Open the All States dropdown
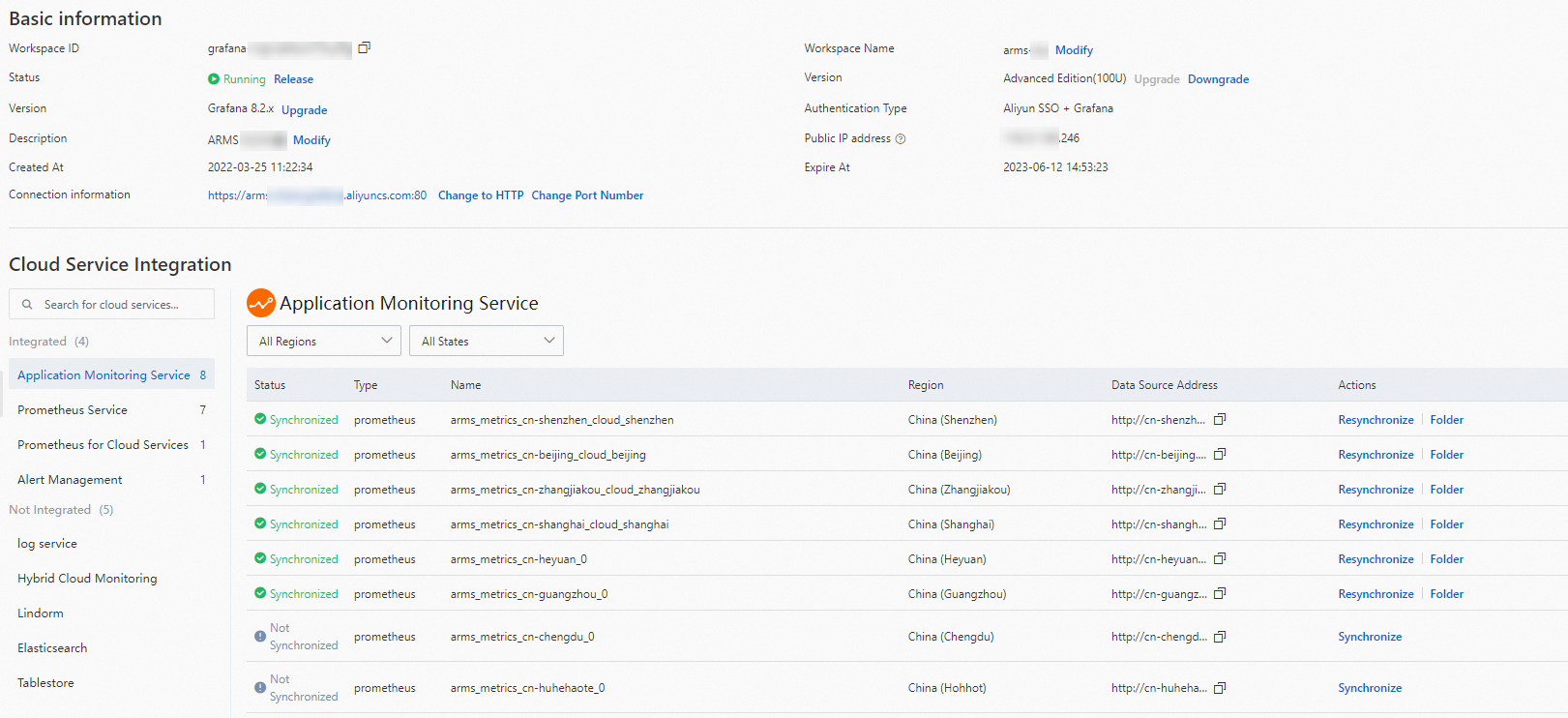Image resolution: width=1568 pixels, height=718 pixels. (487, 341)
